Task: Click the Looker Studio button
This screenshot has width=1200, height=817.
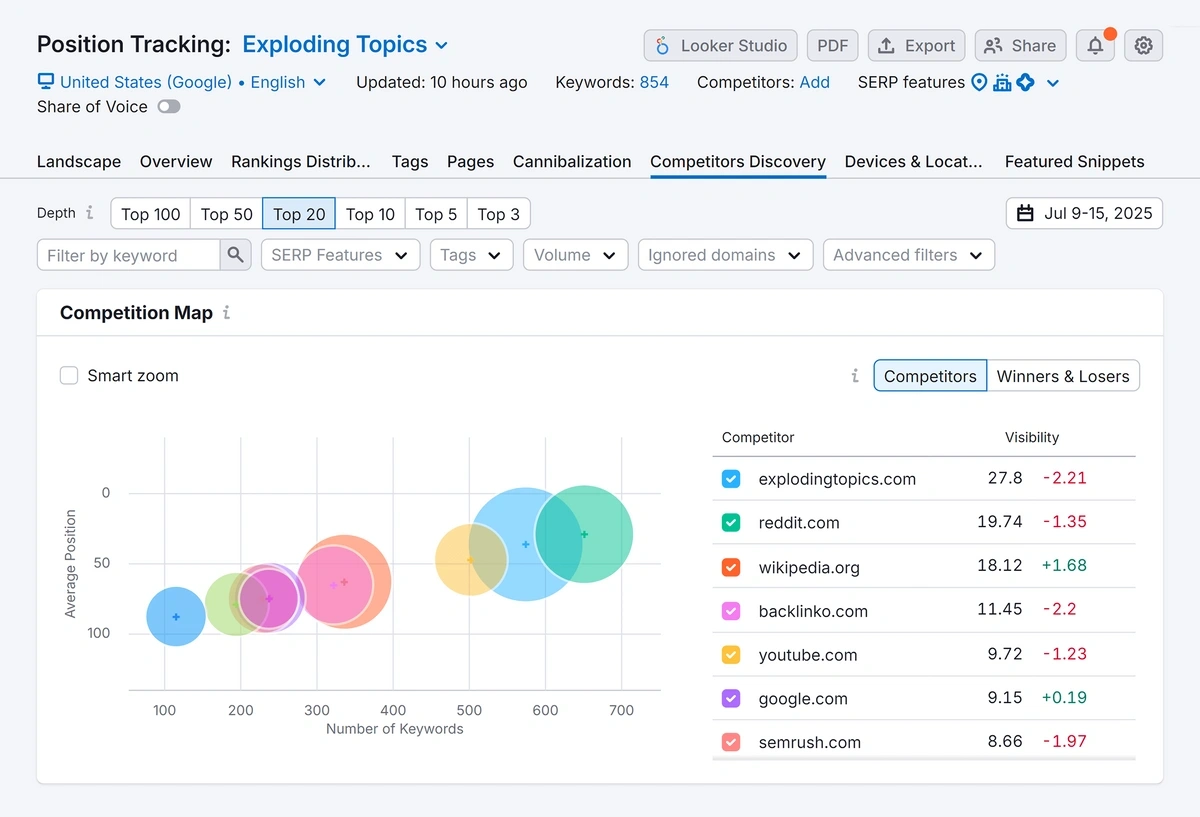Action: (x=721, y=46)
